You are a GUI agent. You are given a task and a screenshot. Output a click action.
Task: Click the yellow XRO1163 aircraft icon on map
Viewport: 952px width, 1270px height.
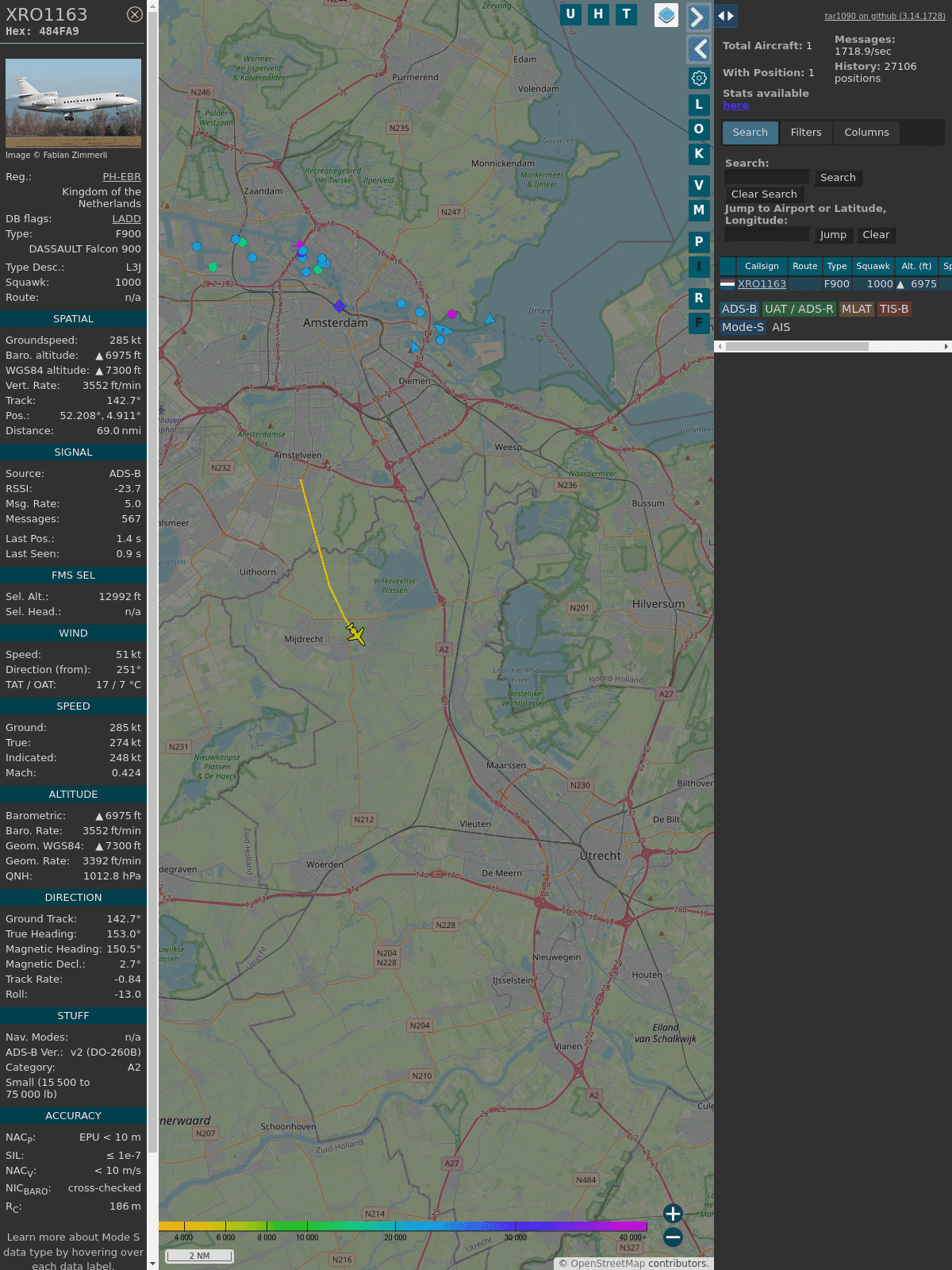(x=355, y=634)
